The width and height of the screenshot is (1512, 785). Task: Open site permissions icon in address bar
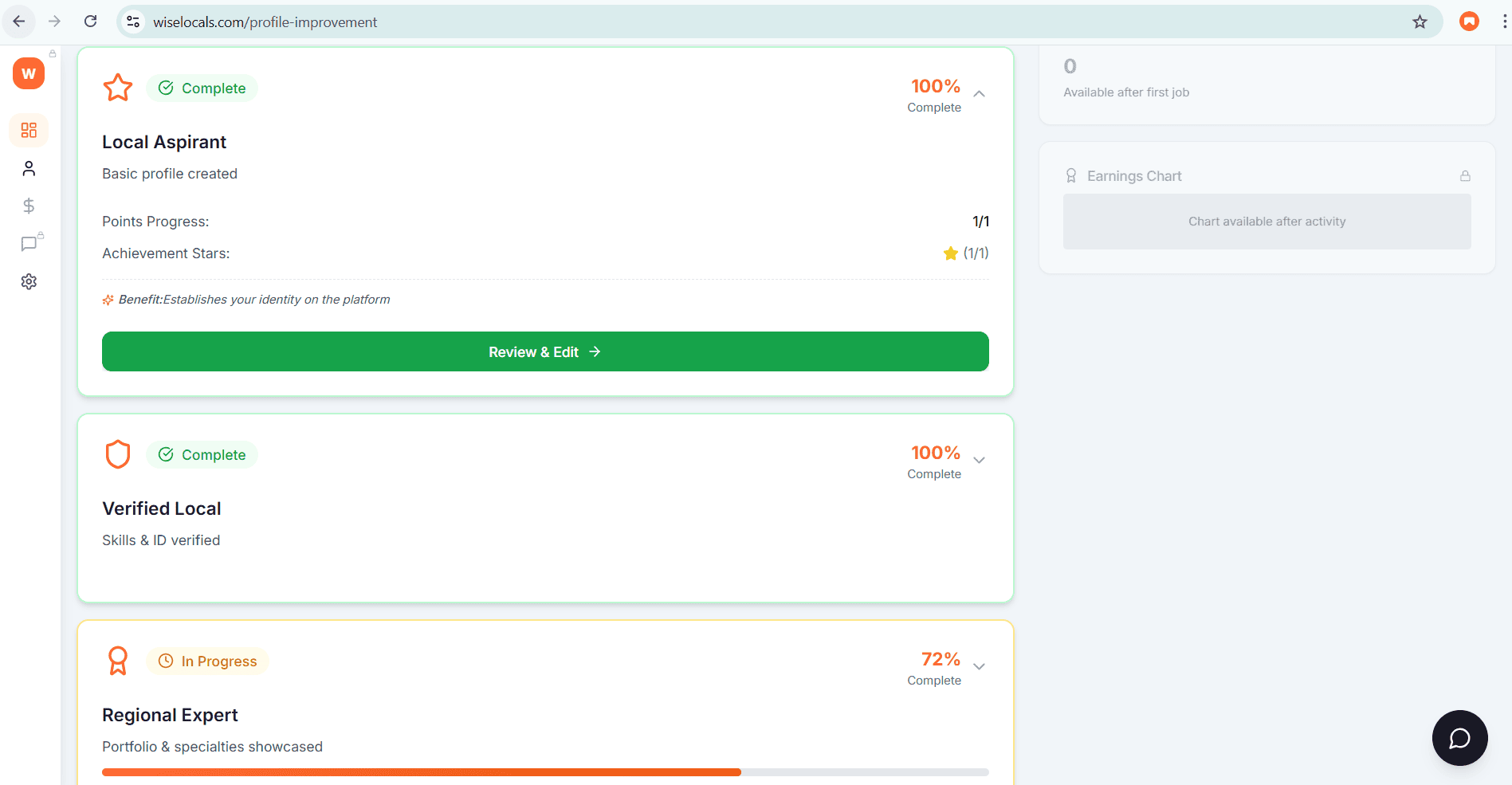(132, 22)
